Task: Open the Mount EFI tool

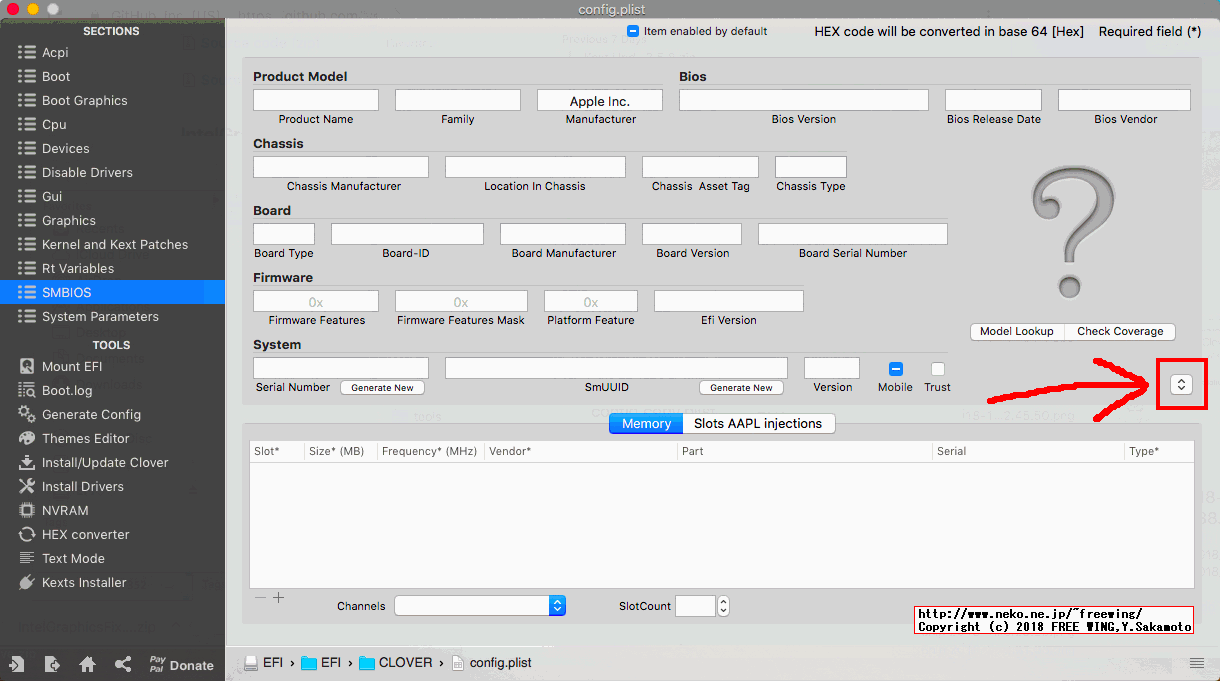Action: [71, 367]
